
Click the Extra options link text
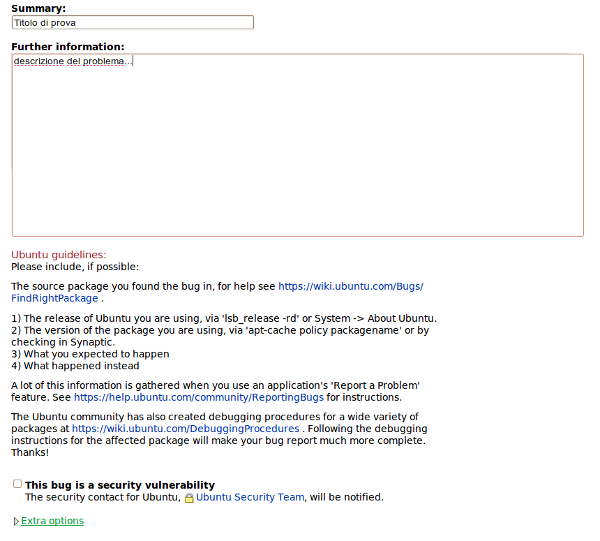pos(53,521)
